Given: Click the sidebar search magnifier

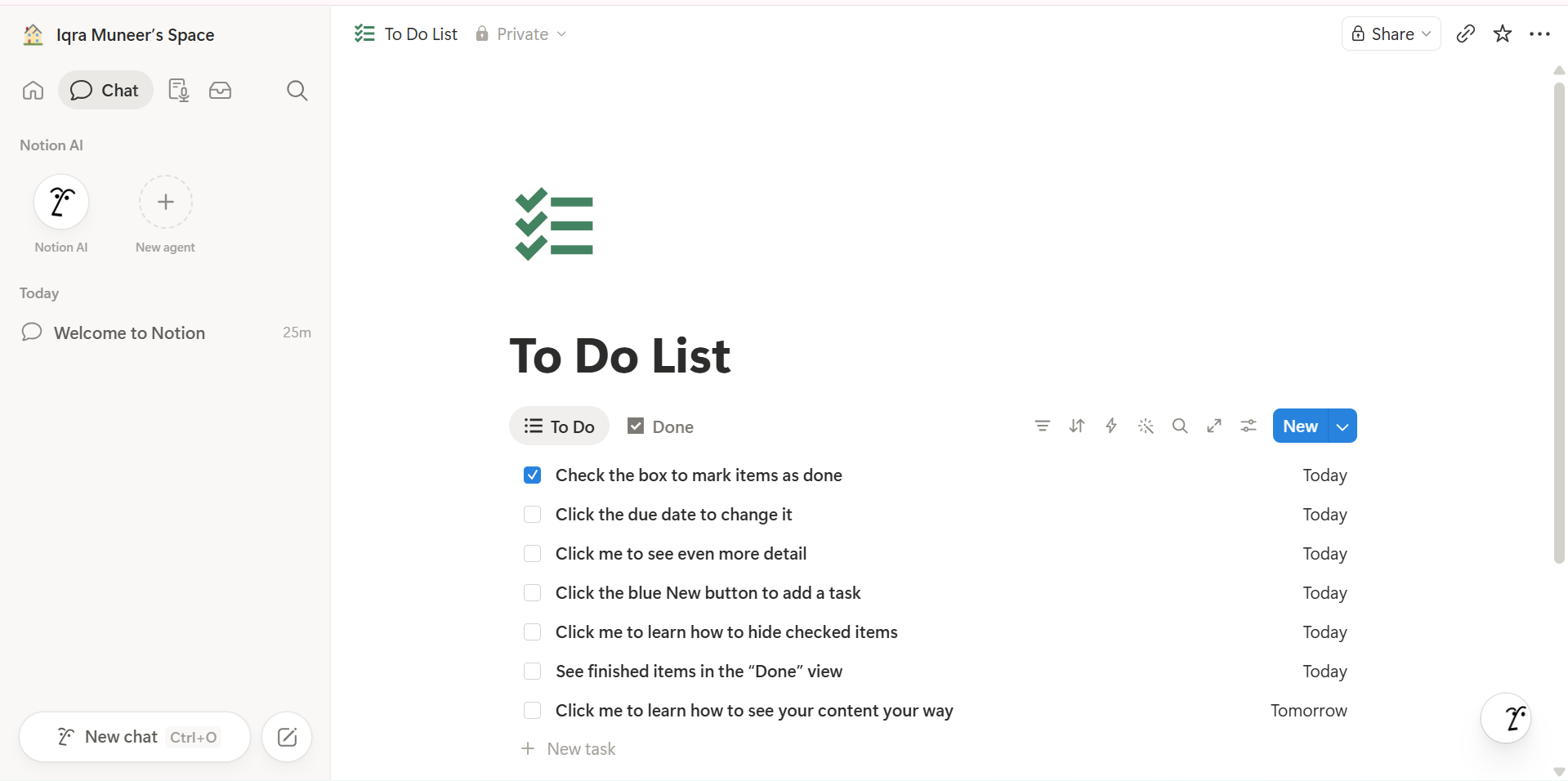Looking at the screenshot, I should coord(297,90).
